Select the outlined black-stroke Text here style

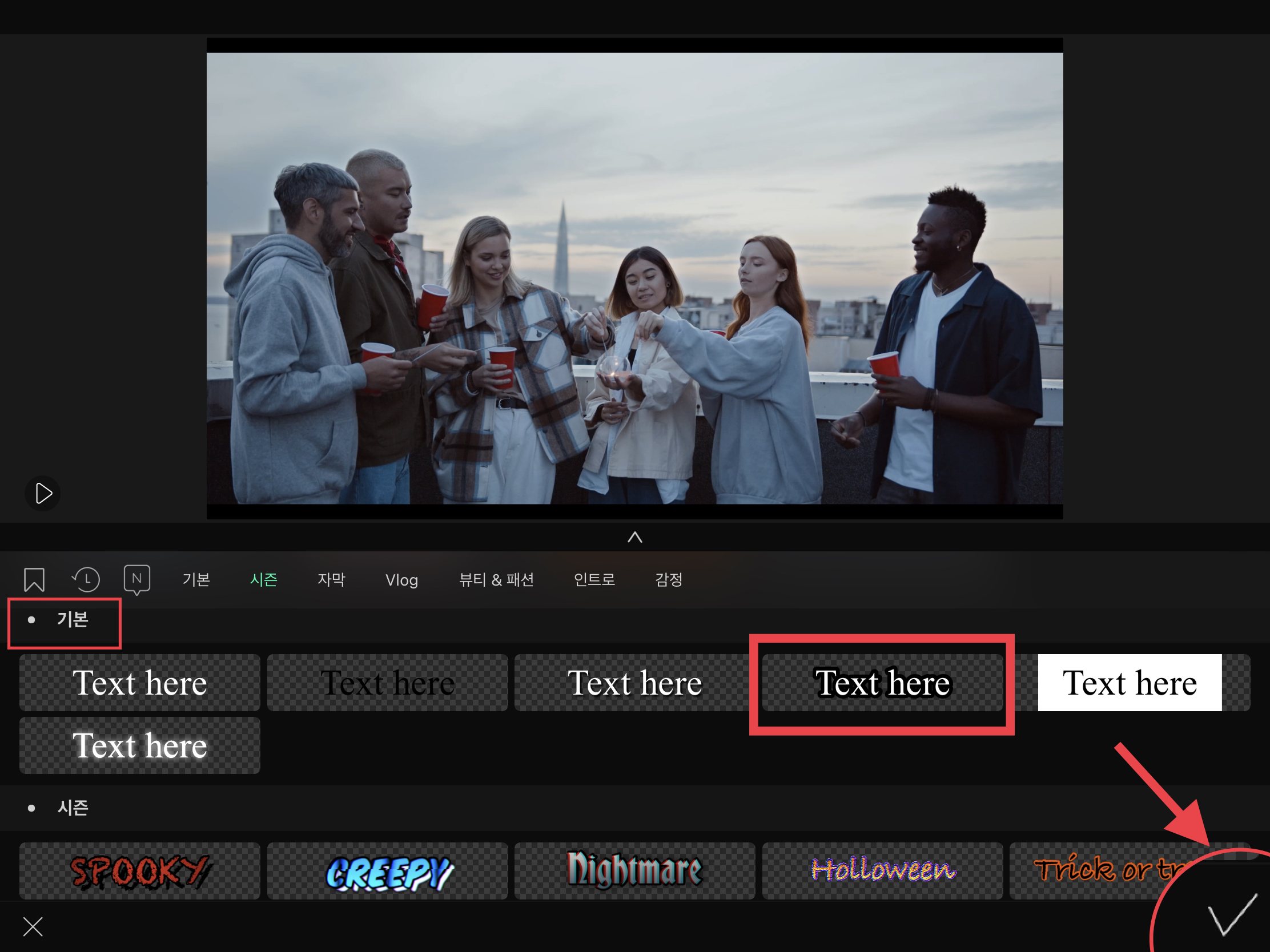click(x=882, y=683)
